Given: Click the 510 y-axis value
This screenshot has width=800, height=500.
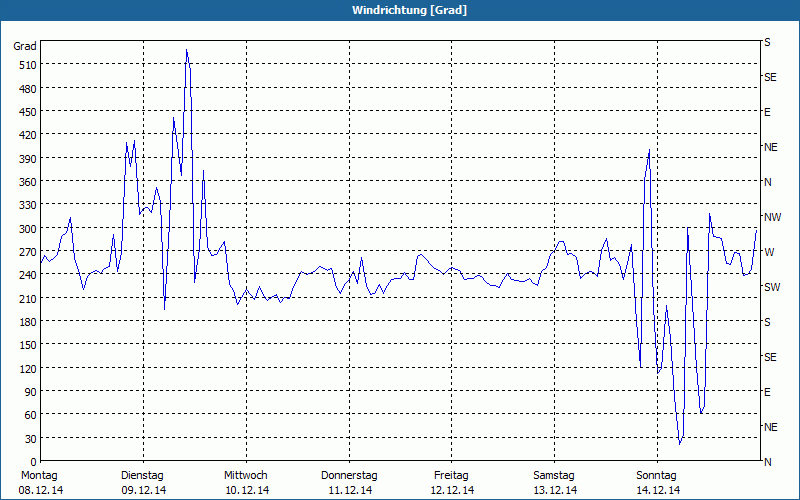Looking at the screenshot, I should coord(28,65).
